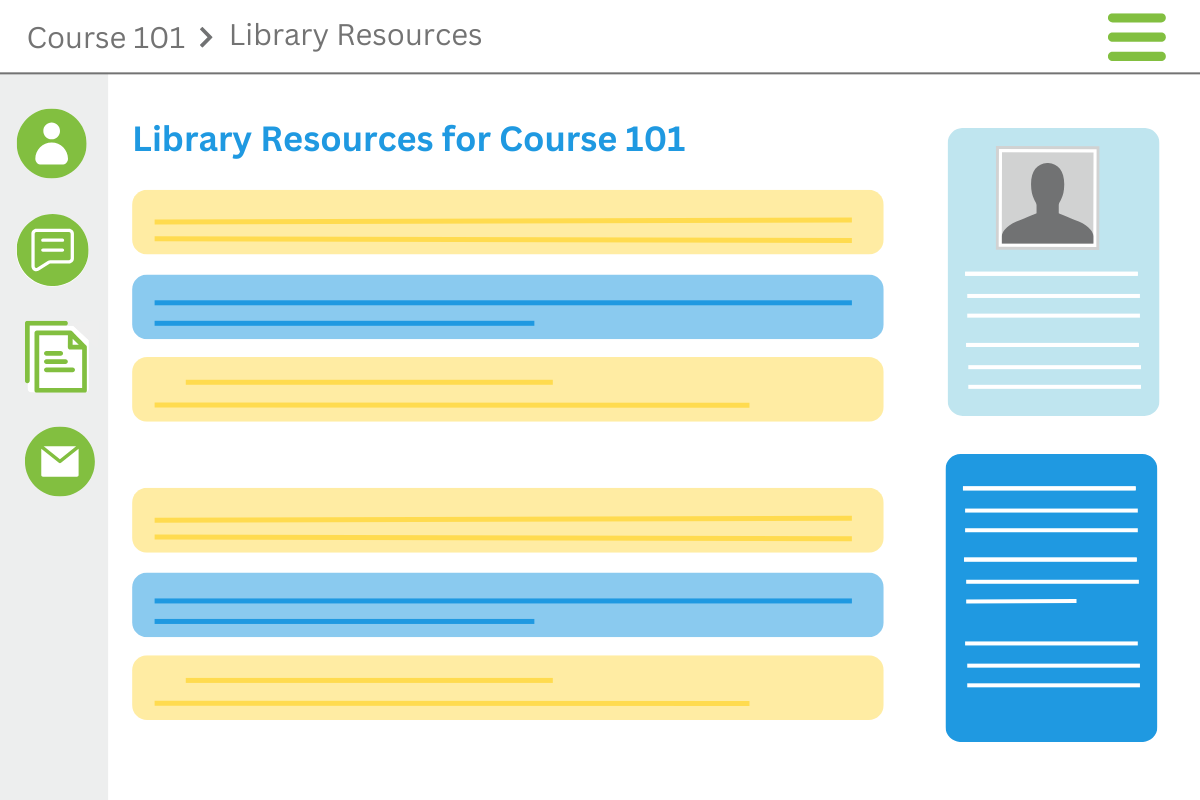Open the first blue resource card

click(x=507, y=307)
